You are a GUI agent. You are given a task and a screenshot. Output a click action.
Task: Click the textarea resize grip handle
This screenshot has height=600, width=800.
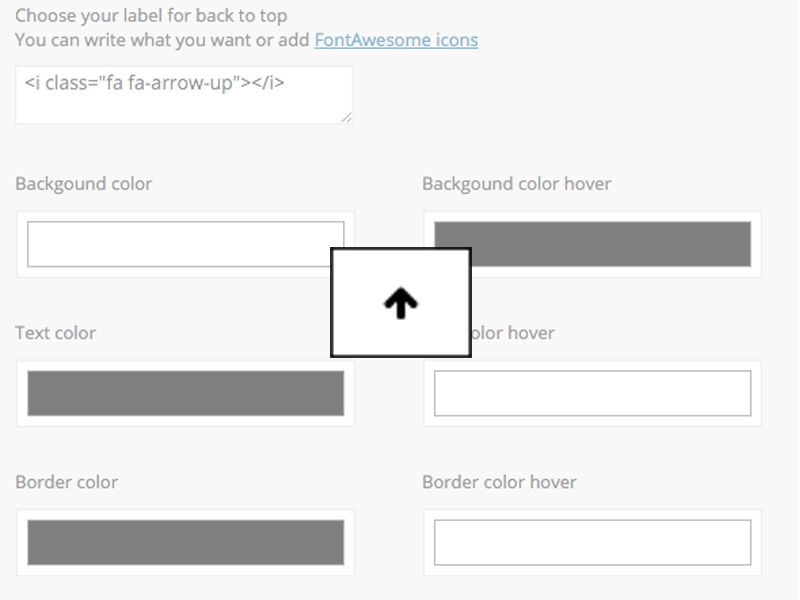click(346, 117)
